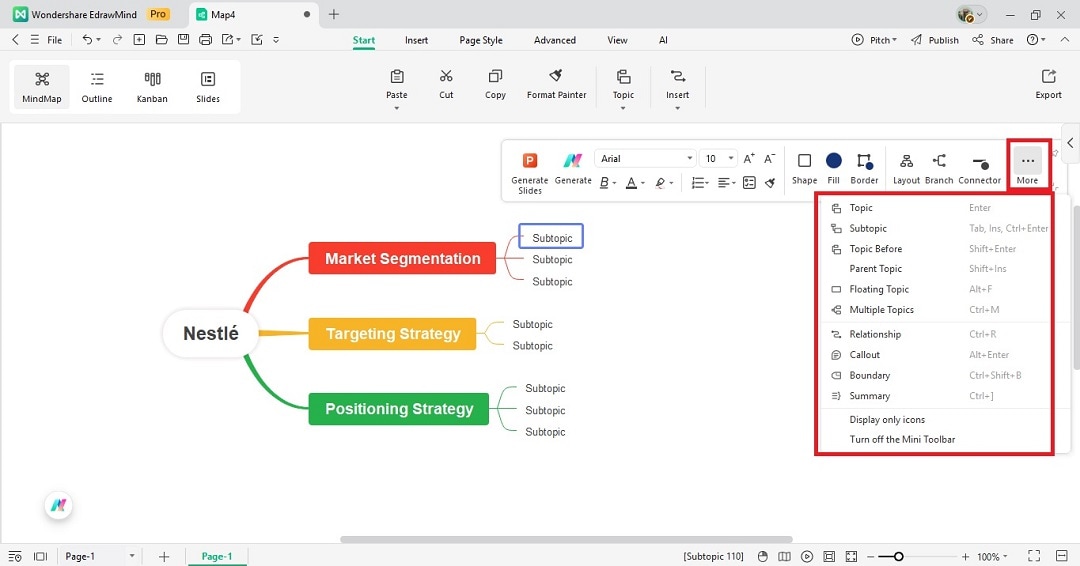The height and width of the screenshot is (566, 1080).
Task: Open the Branch style options
Action: 939,169
